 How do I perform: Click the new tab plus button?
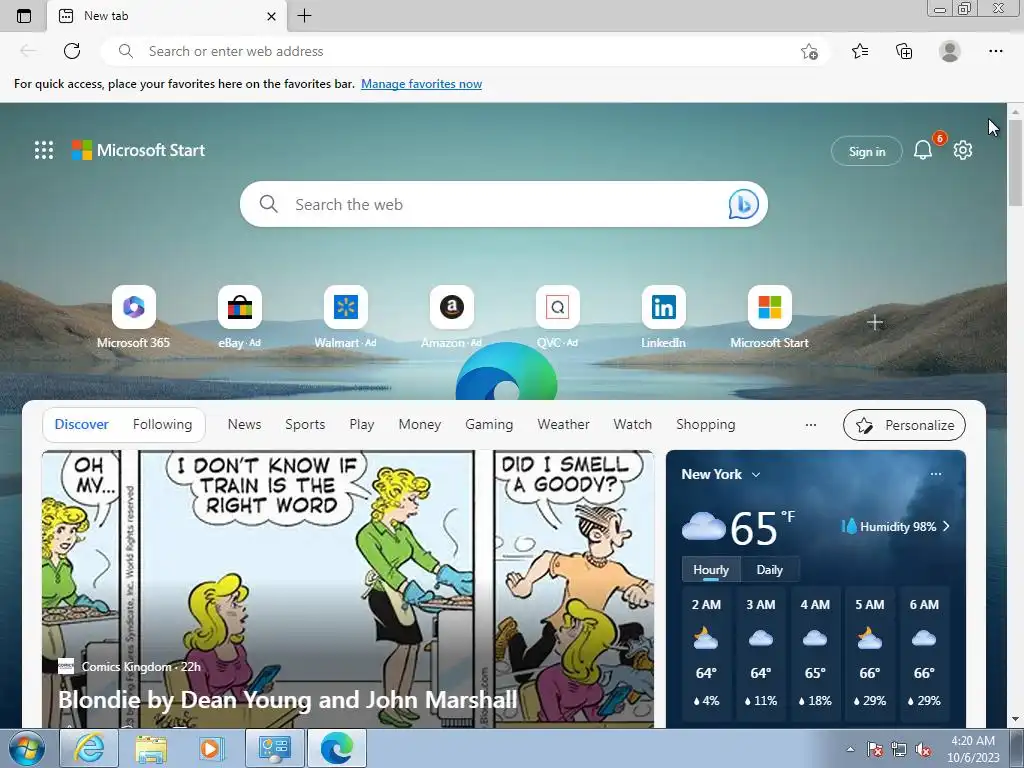[304, 16]
